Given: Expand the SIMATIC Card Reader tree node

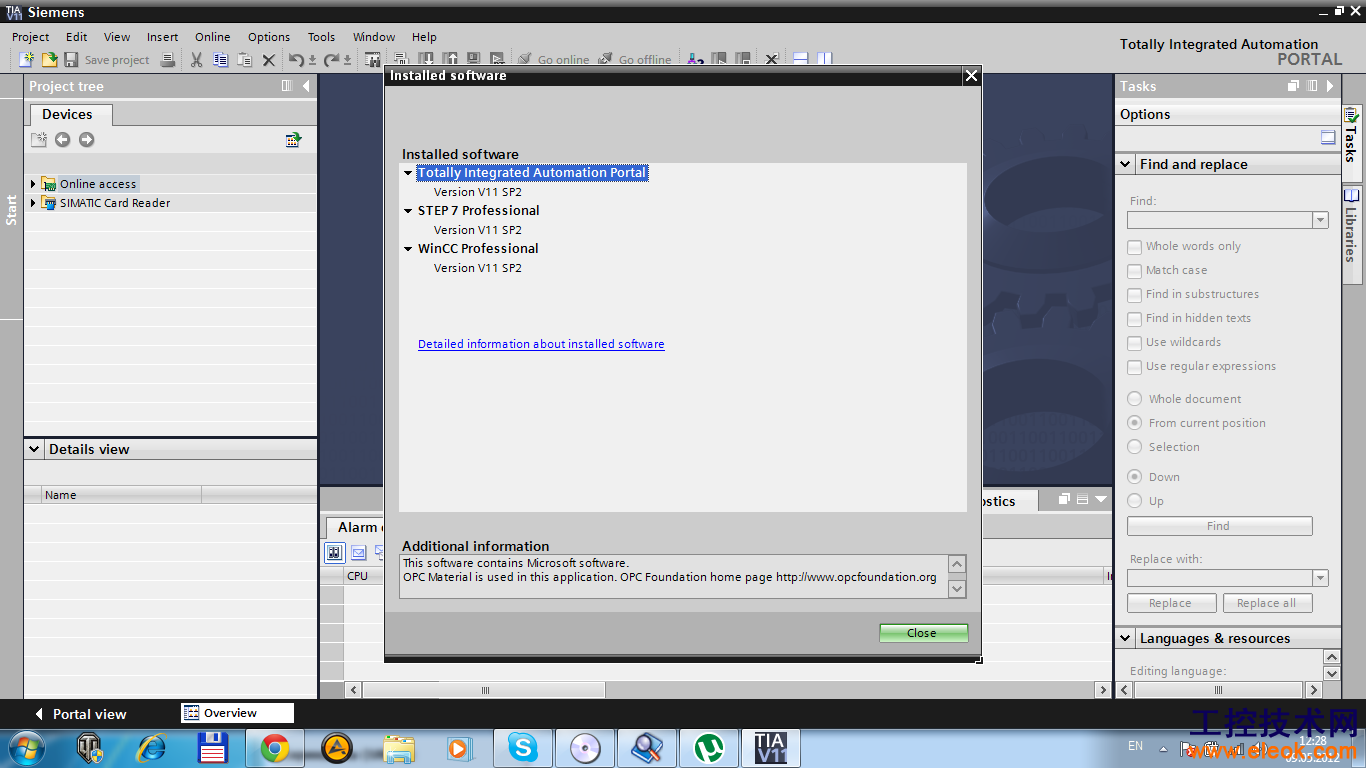Looking at the screenshot, I should 33,203.
